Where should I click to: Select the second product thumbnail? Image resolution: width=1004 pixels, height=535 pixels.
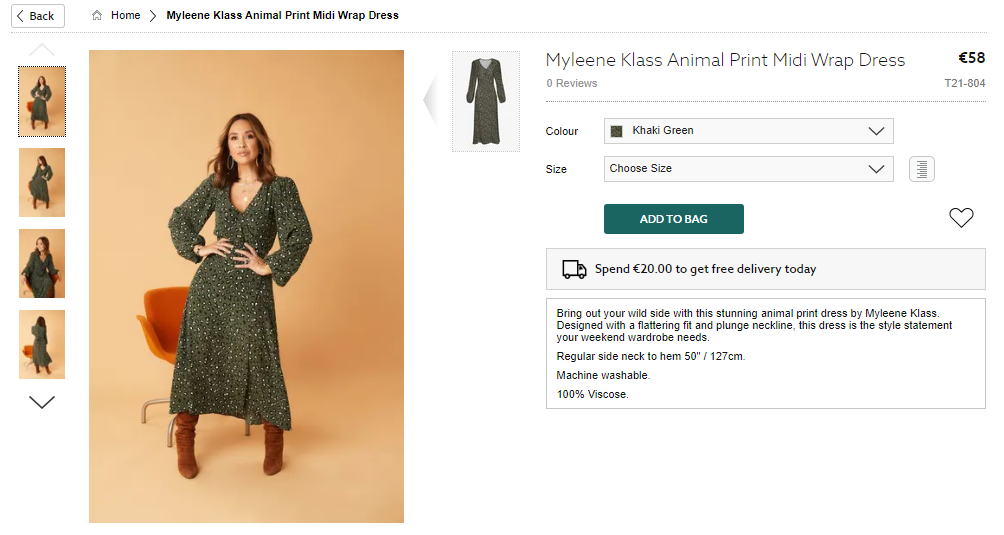(x=42, y=182)
